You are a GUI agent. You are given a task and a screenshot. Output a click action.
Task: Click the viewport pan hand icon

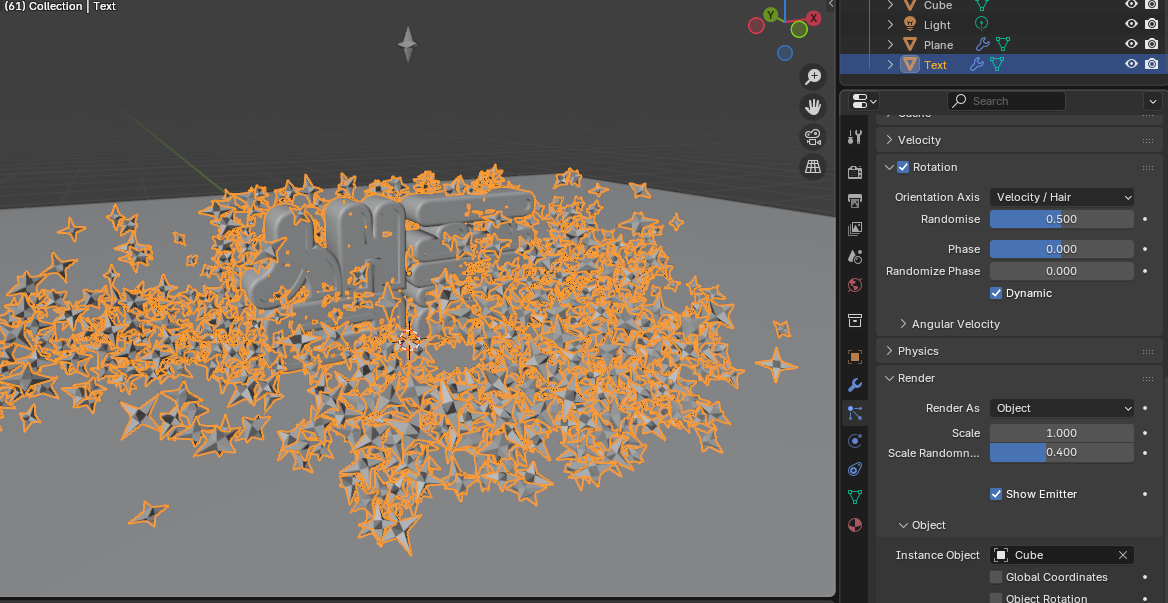(x=813, y=107)
